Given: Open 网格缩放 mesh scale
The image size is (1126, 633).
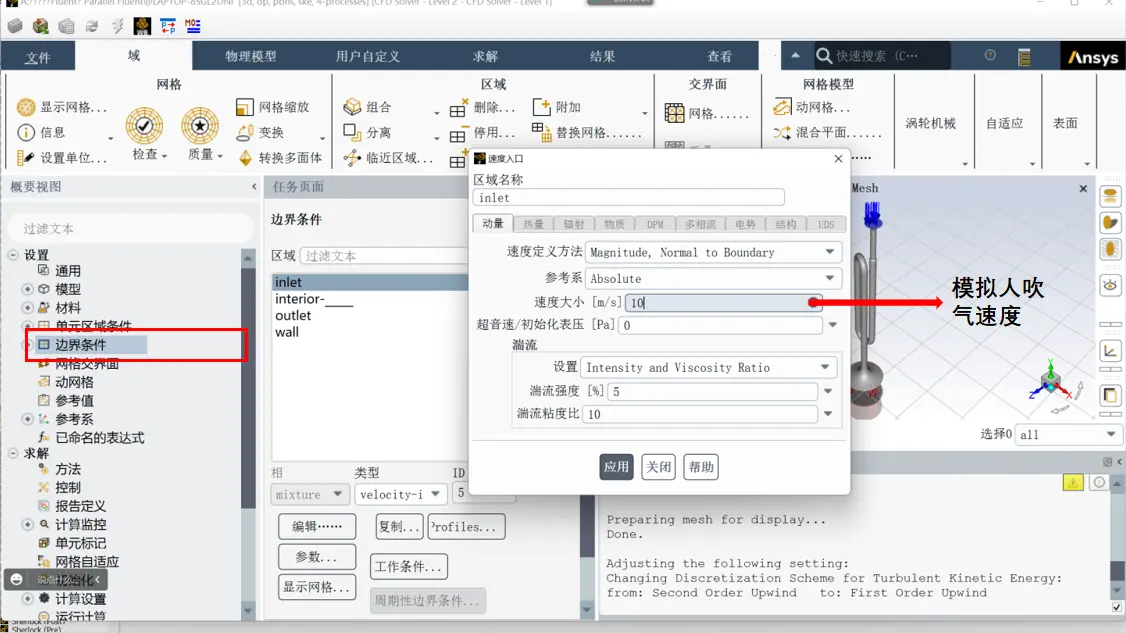Looking at the screenshot, I should pyautogui.click(x=273, y=107).
